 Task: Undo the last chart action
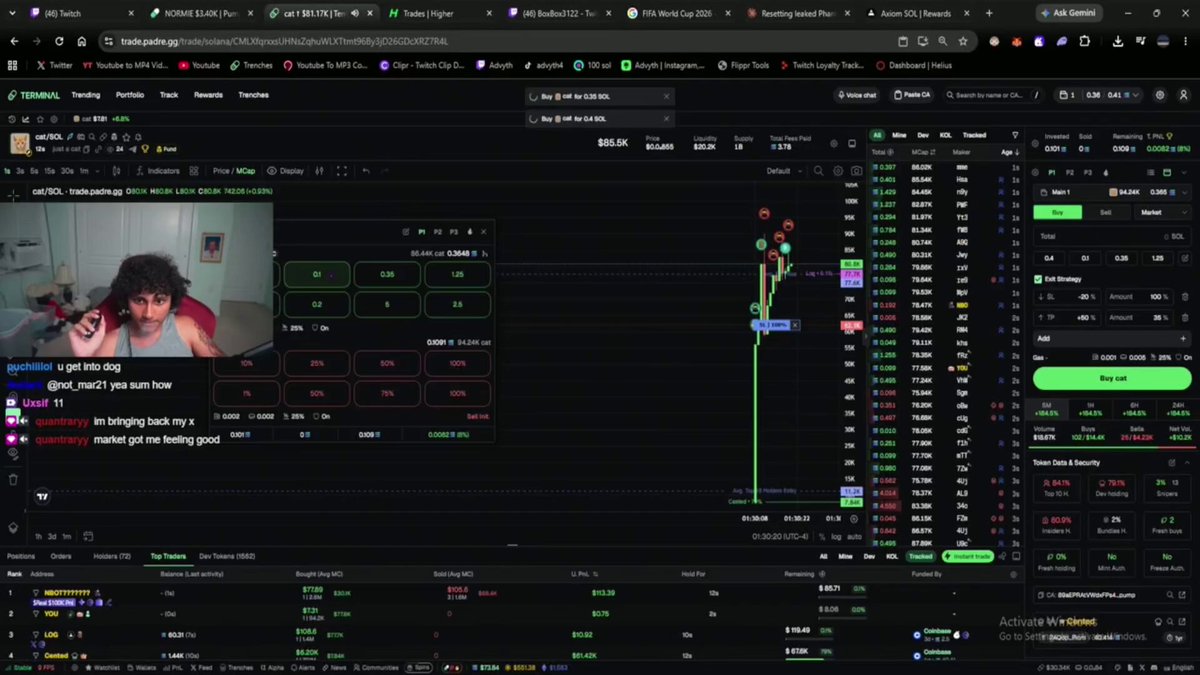[366, 171]
